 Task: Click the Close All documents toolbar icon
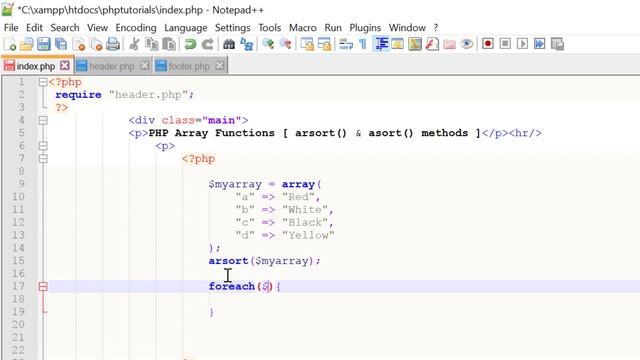point(96,44)
